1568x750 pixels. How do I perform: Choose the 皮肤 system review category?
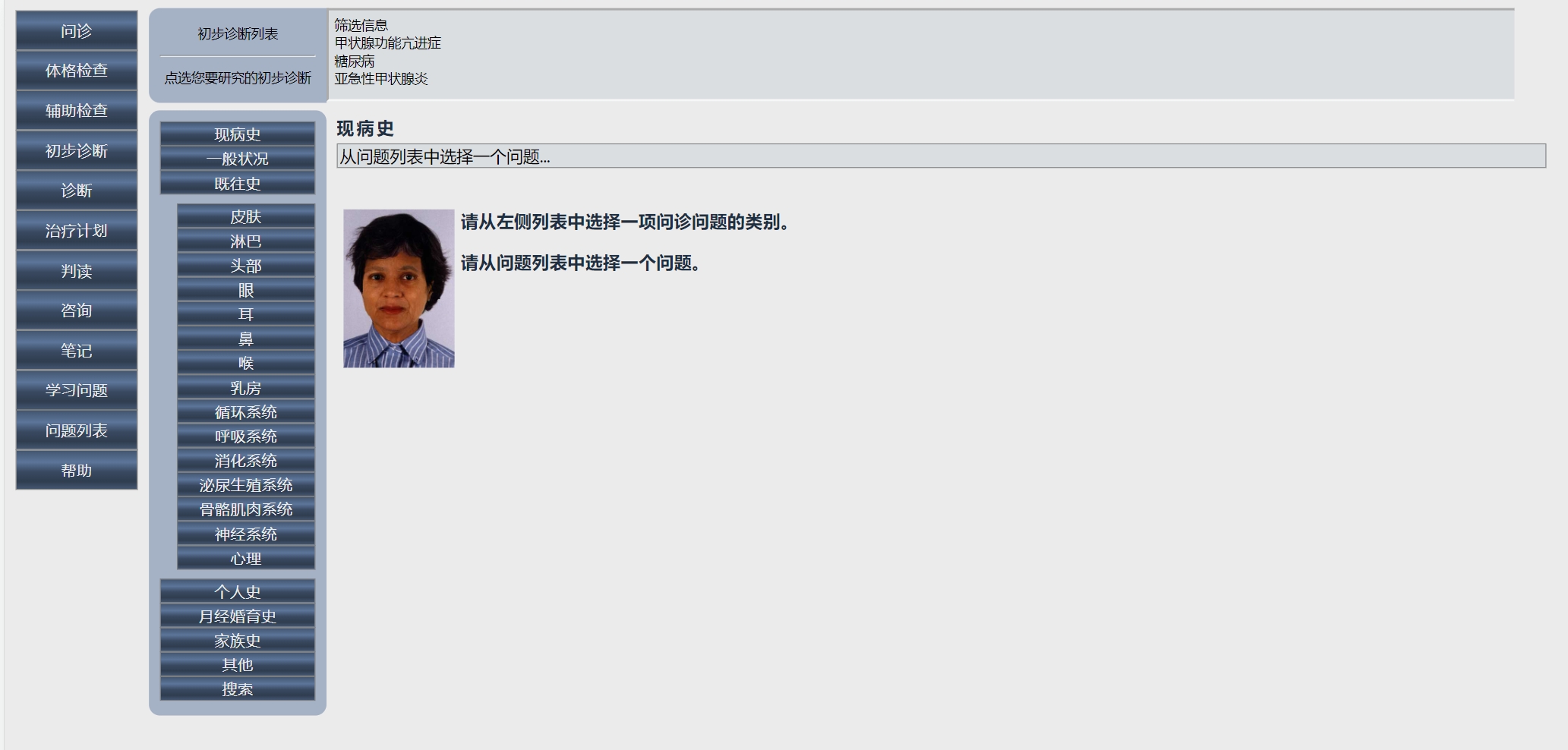coord(246,216)
